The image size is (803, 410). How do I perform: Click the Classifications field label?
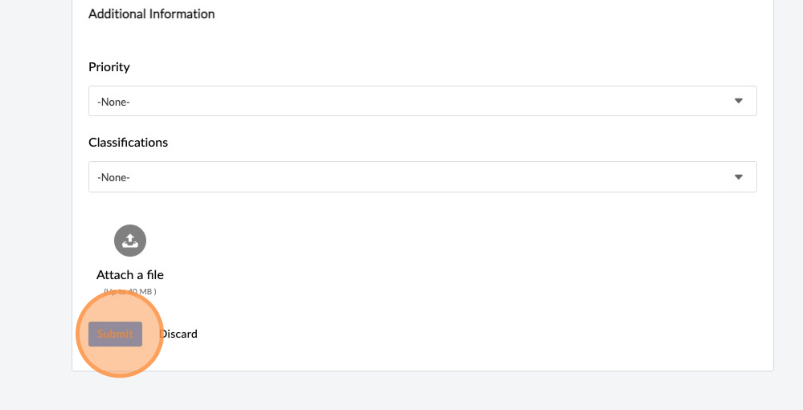click(128, 142)
